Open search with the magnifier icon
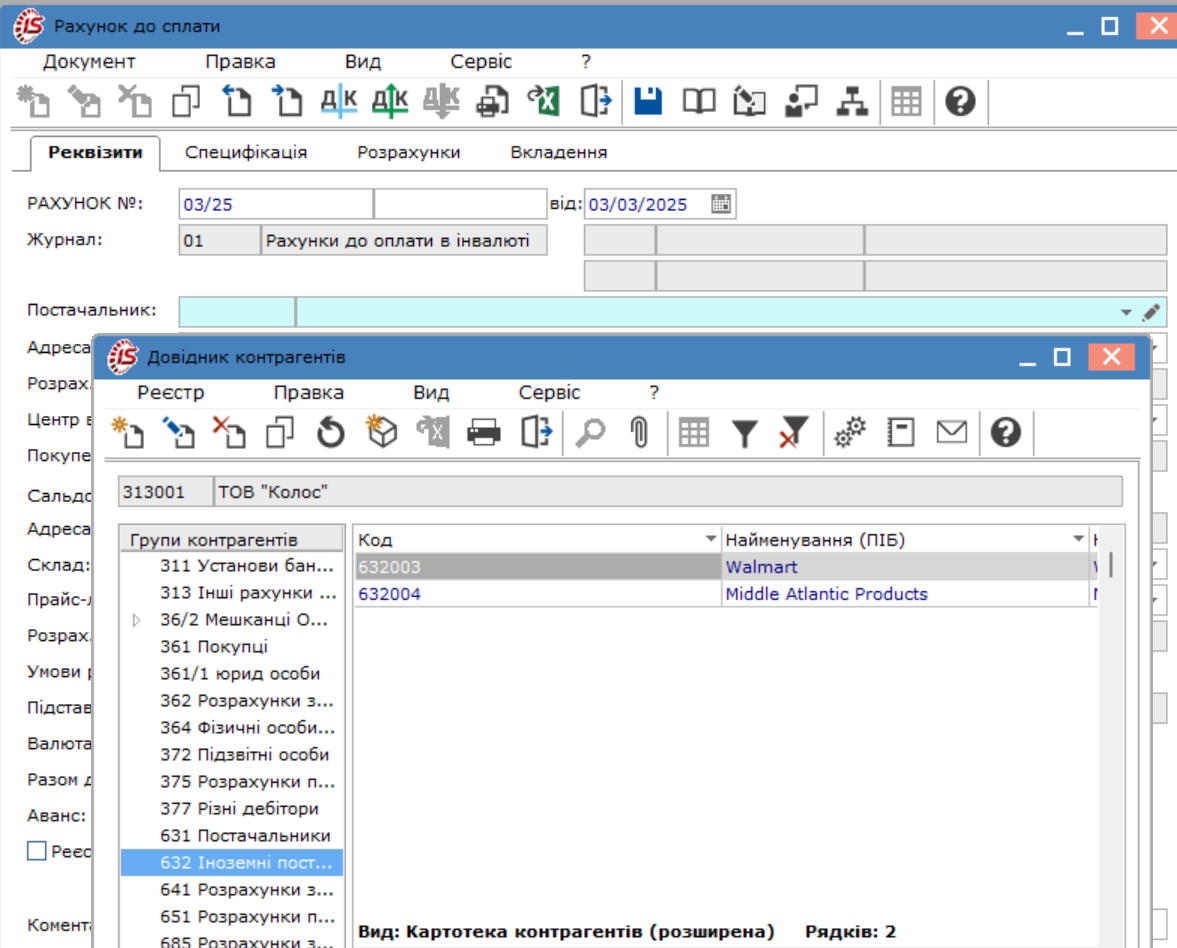Image resolution: width=1177 pixels, height=948 pixels. pyautogui.click(x=590, y=432)
